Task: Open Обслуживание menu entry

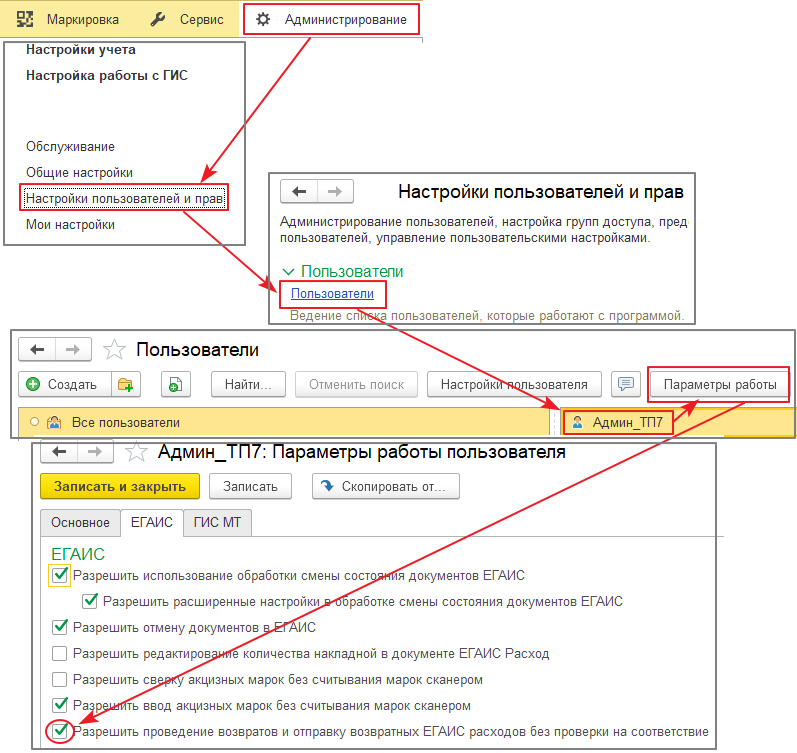Action: tap(70, 146)
